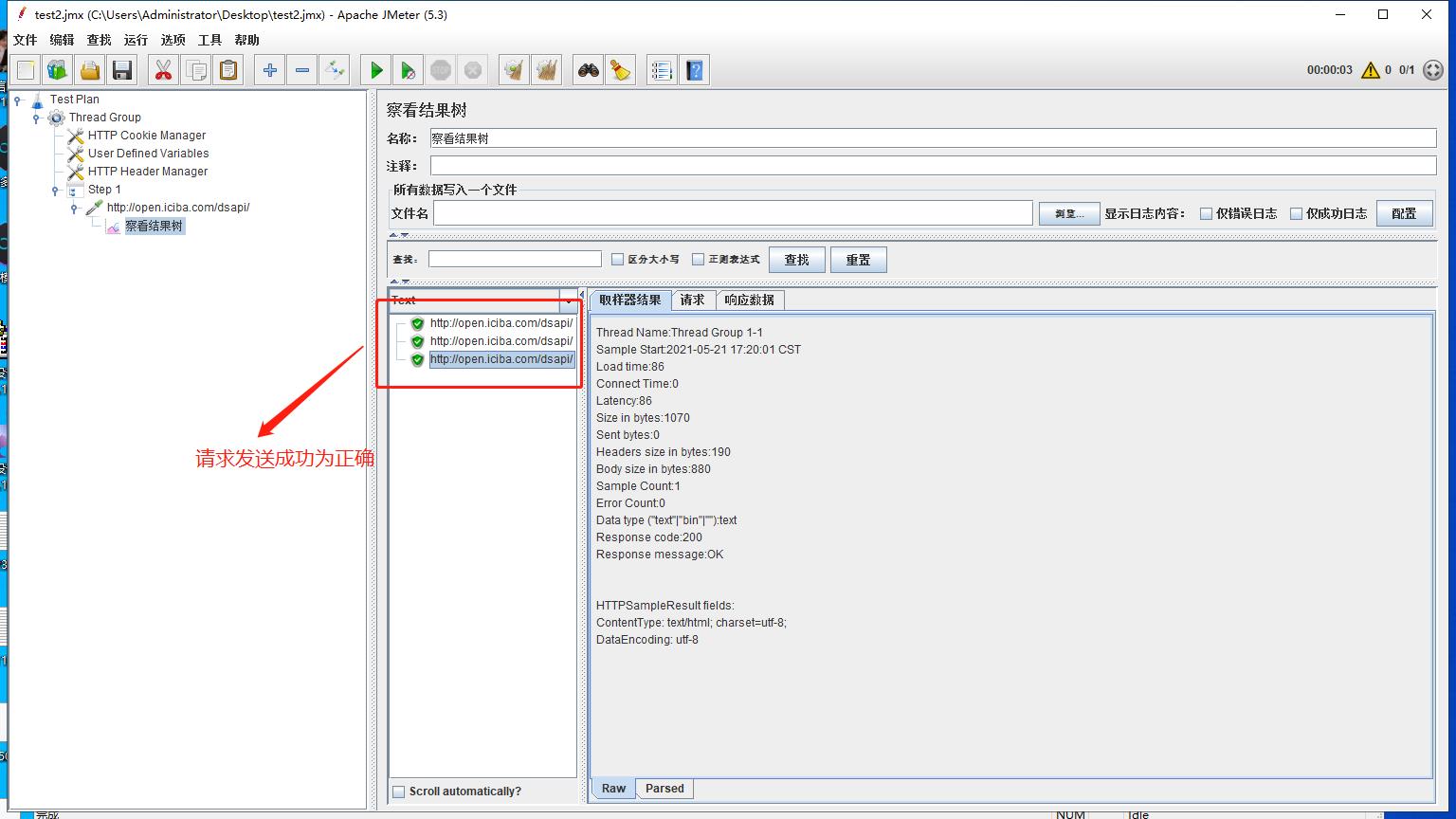Image resolution: width=1456 pixels, height=819 pixels.
Task: Click the 00:00:03 elapsed time display
Action: (x=1329, y=70)
